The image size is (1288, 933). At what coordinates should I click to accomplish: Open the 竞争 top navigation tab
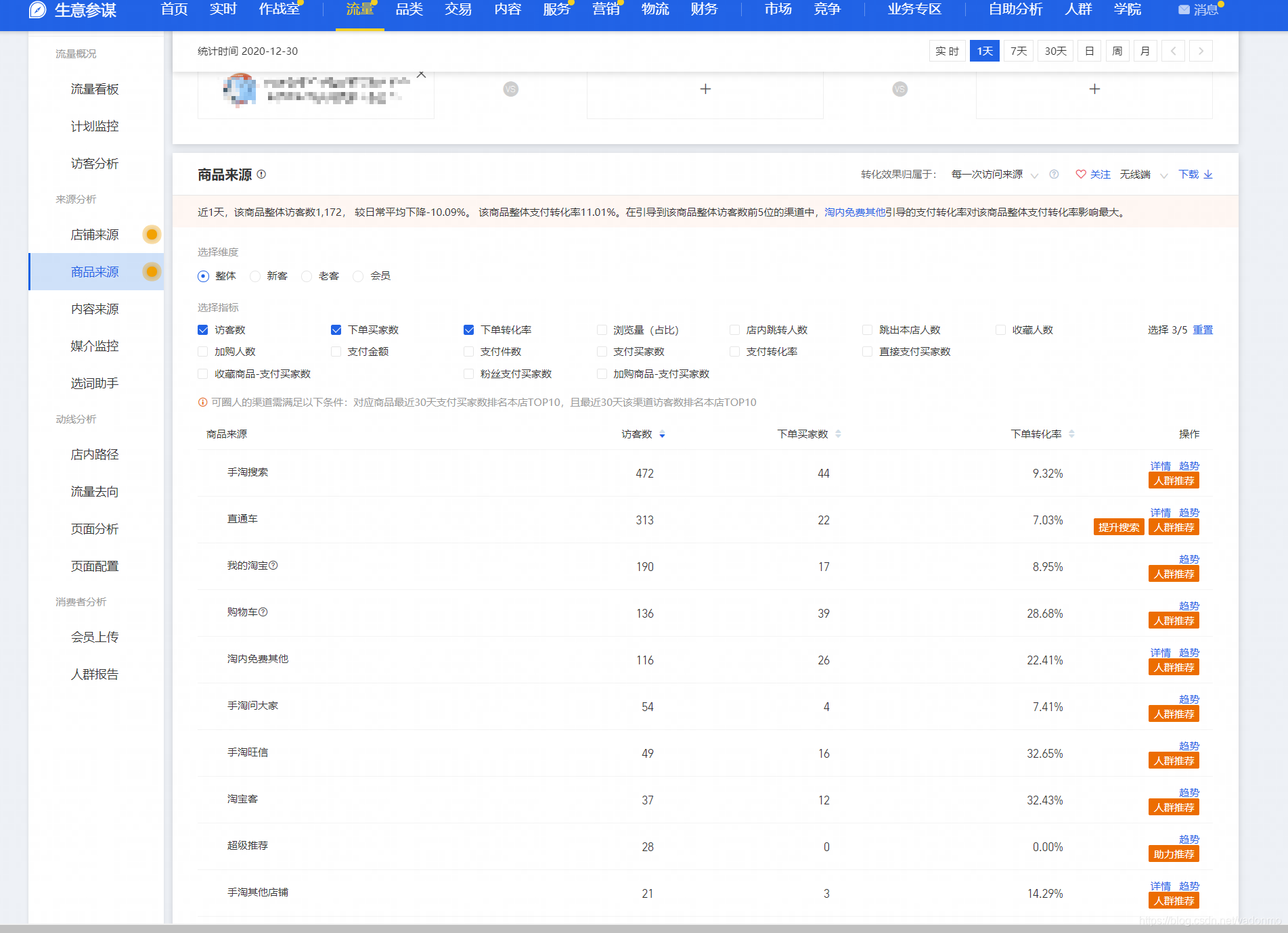tap(827, 9)
